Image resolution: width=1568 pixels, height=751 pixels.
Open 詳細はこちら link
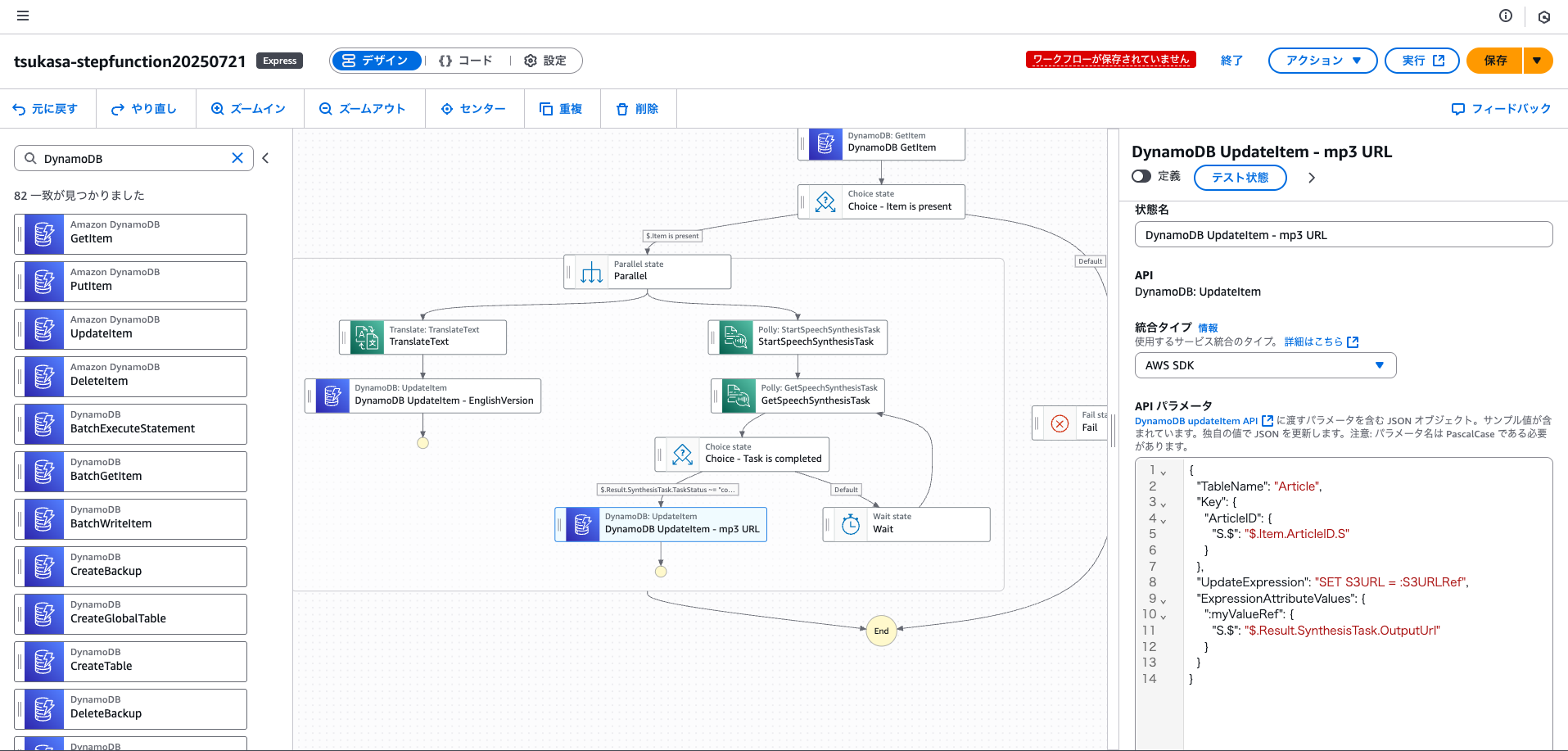1321,342
